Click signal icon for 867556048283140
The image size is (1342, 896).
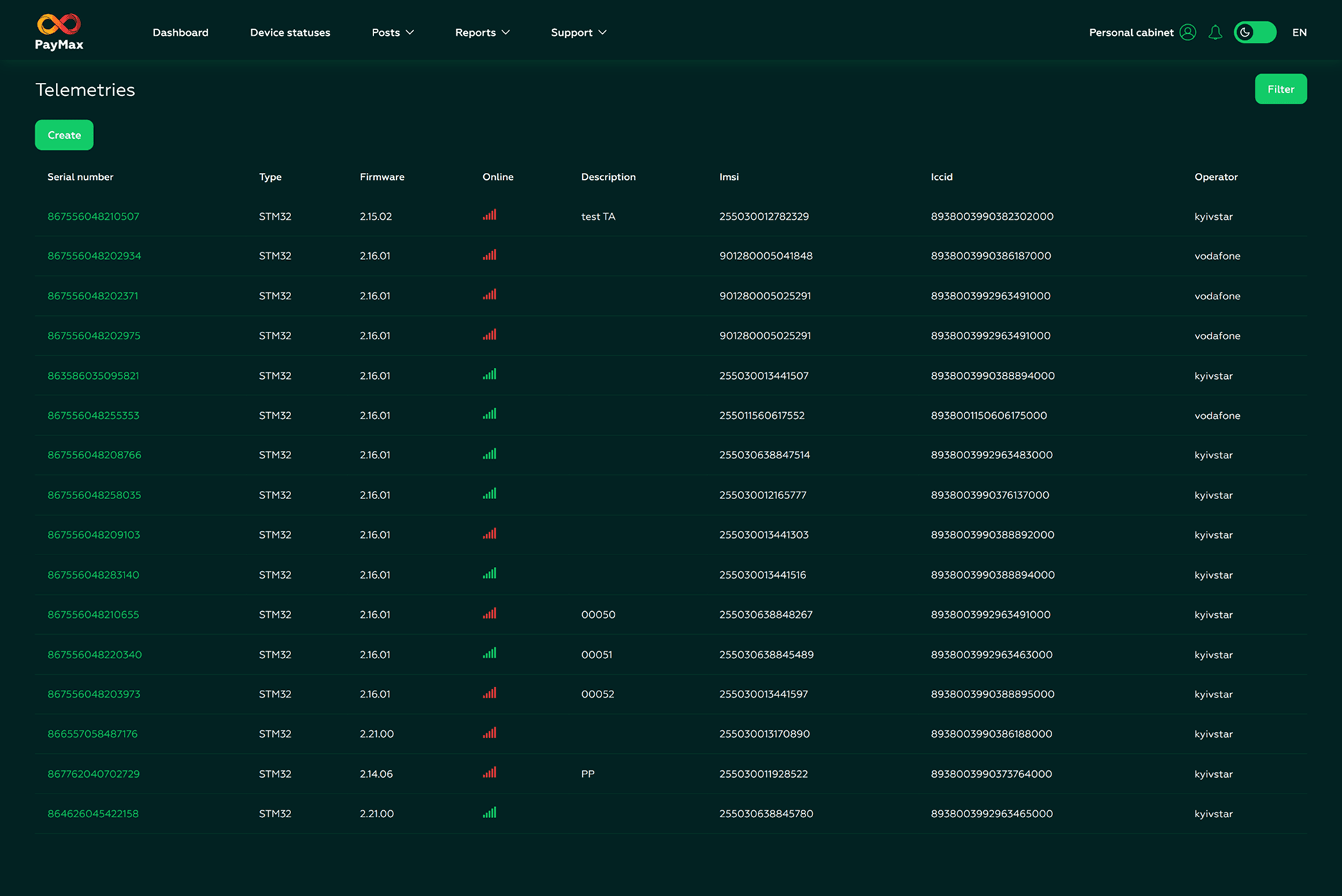[x=490, y=573]
